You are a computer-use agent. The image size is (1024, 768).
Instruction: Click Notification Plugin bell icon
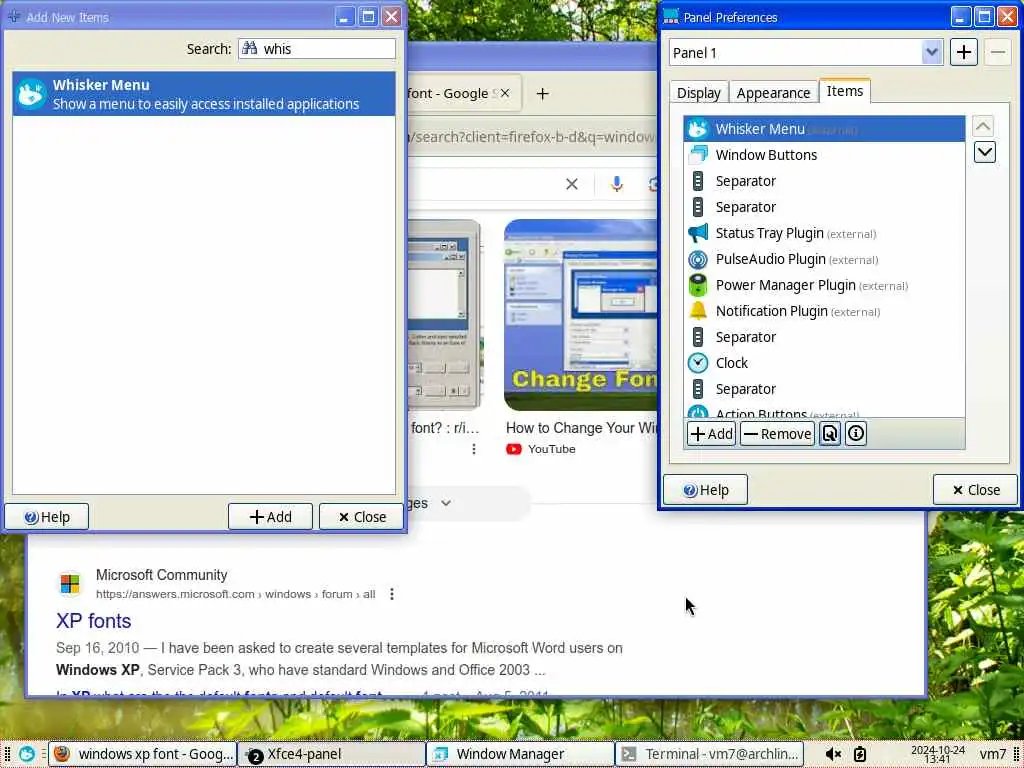(x=697, y=311)
